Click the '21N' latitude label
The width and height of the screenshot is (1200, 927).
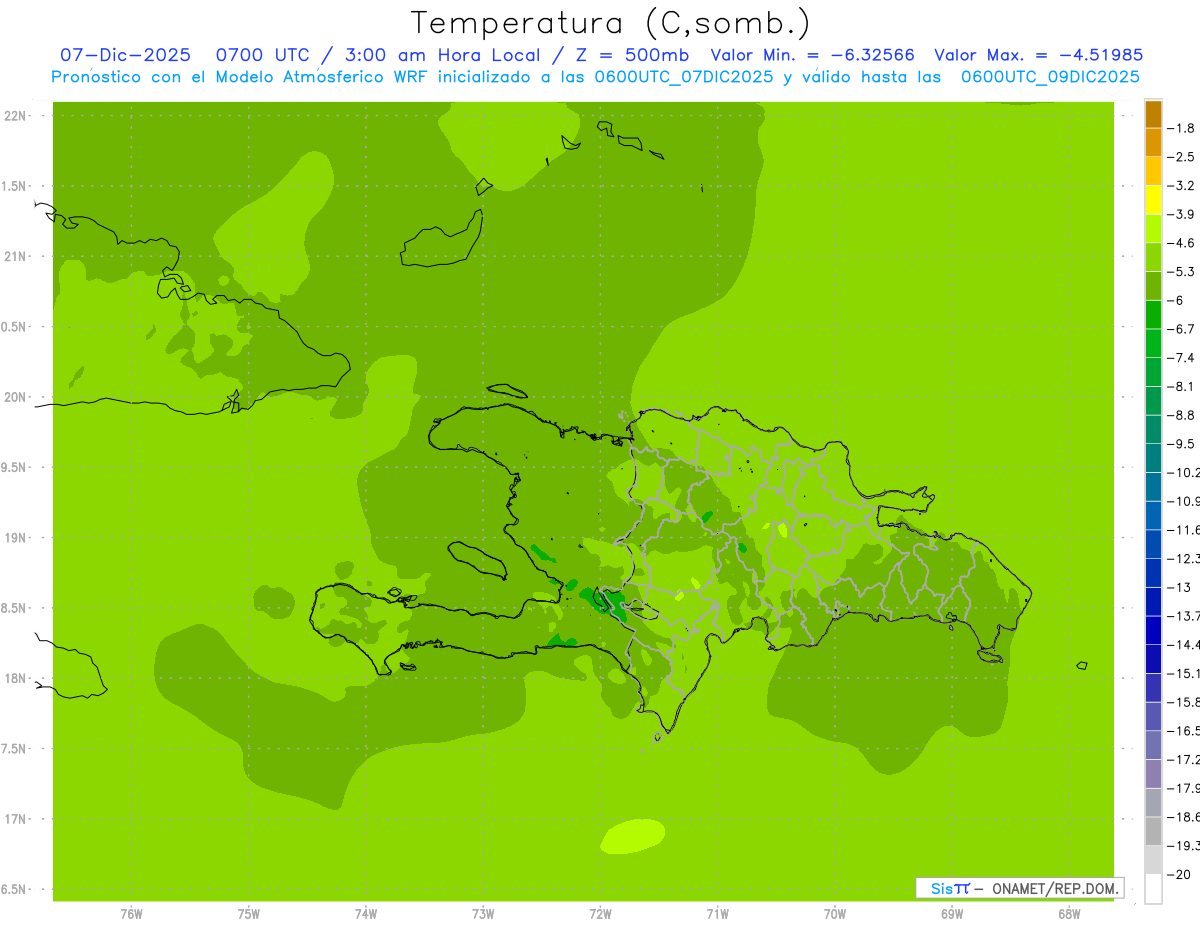17,256
